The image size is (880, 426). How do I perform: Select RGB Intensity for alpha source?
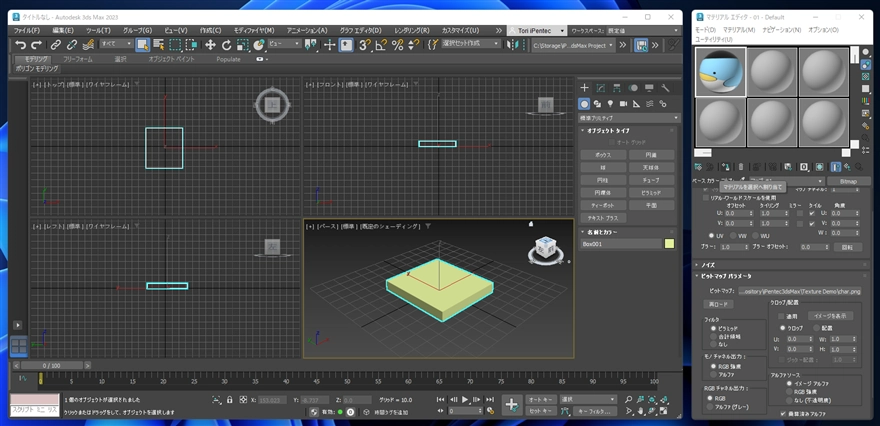pos(789,392)
